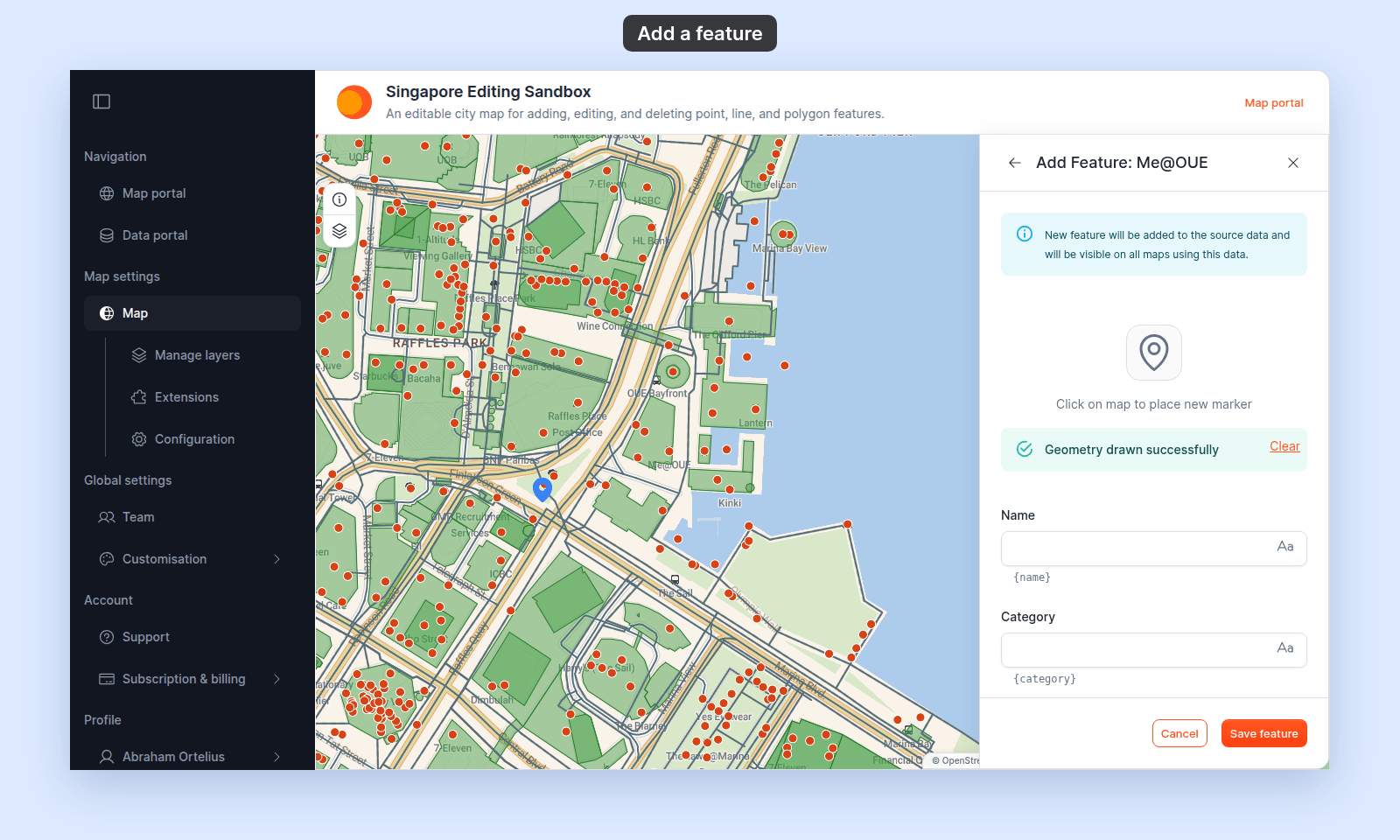Focus the Name input field
The height and width of the screenshot is (840, 1400).
(x=1154, y=549)
